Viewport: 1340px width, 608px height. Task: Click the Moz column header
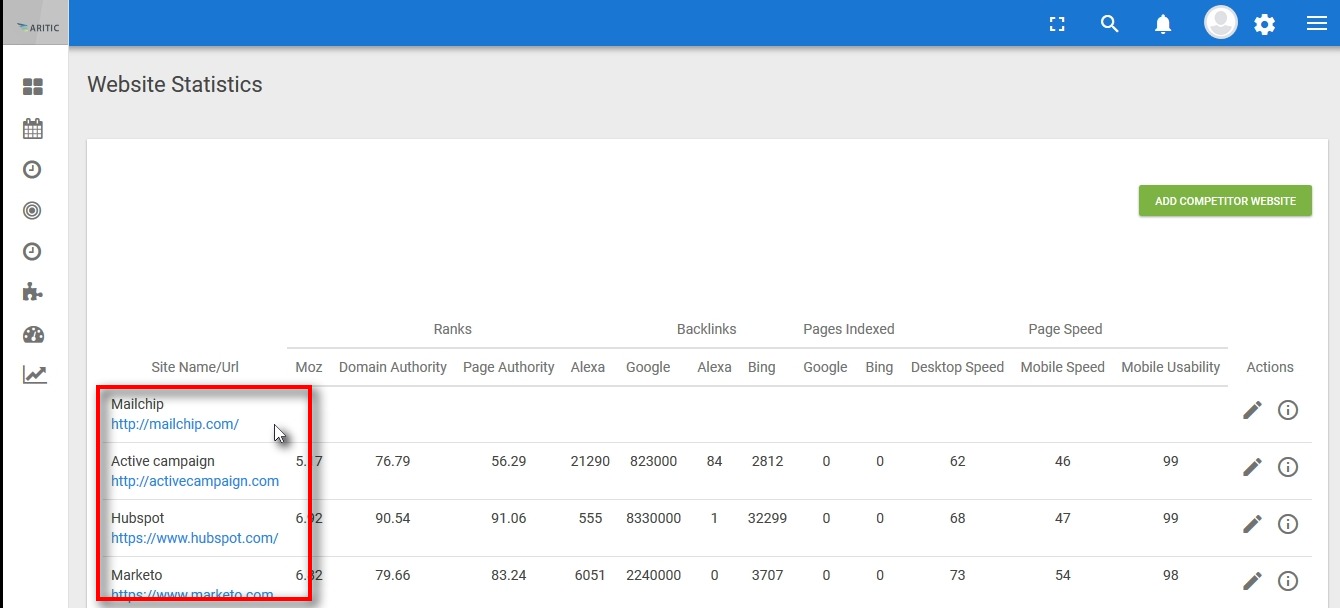309,367
